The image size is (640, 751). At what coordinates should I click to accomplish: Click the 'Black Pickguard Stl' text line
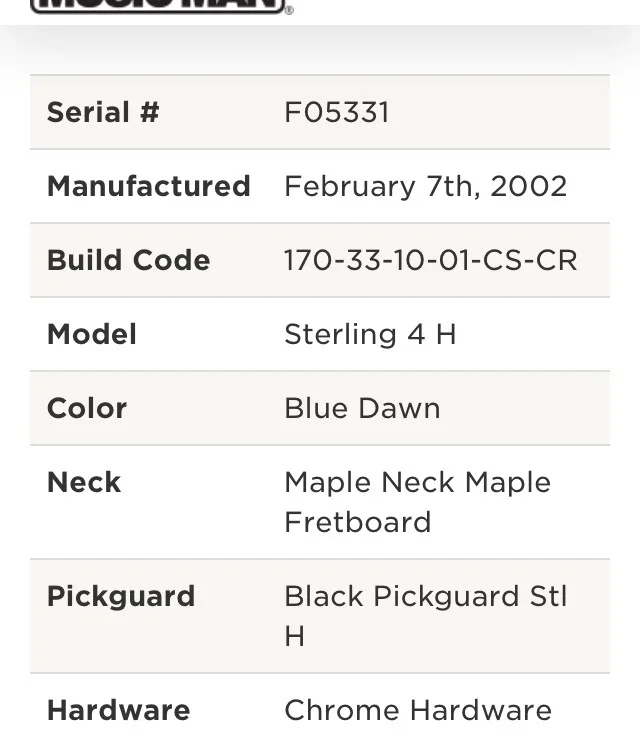pyautogui.click(x=426, y=596)
